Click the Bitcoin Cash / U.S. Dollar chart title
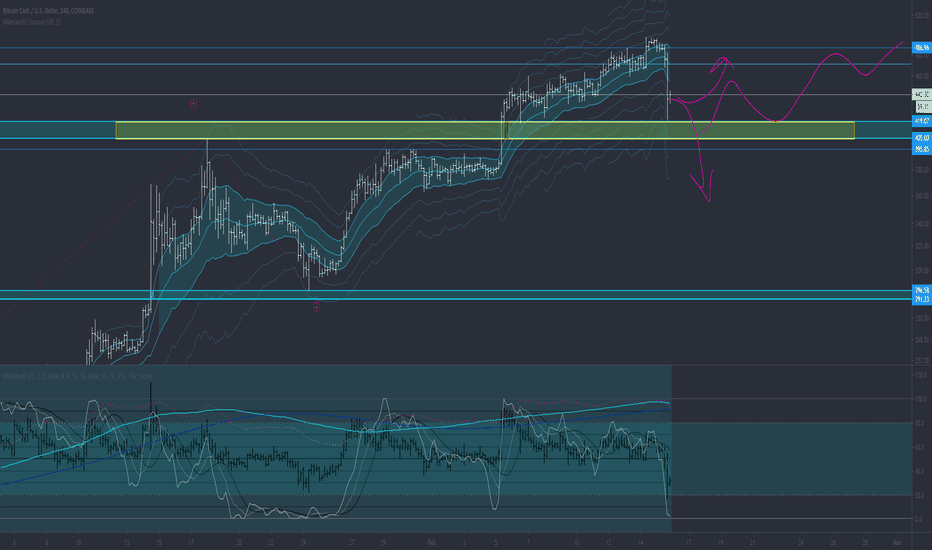 point(48,11)
